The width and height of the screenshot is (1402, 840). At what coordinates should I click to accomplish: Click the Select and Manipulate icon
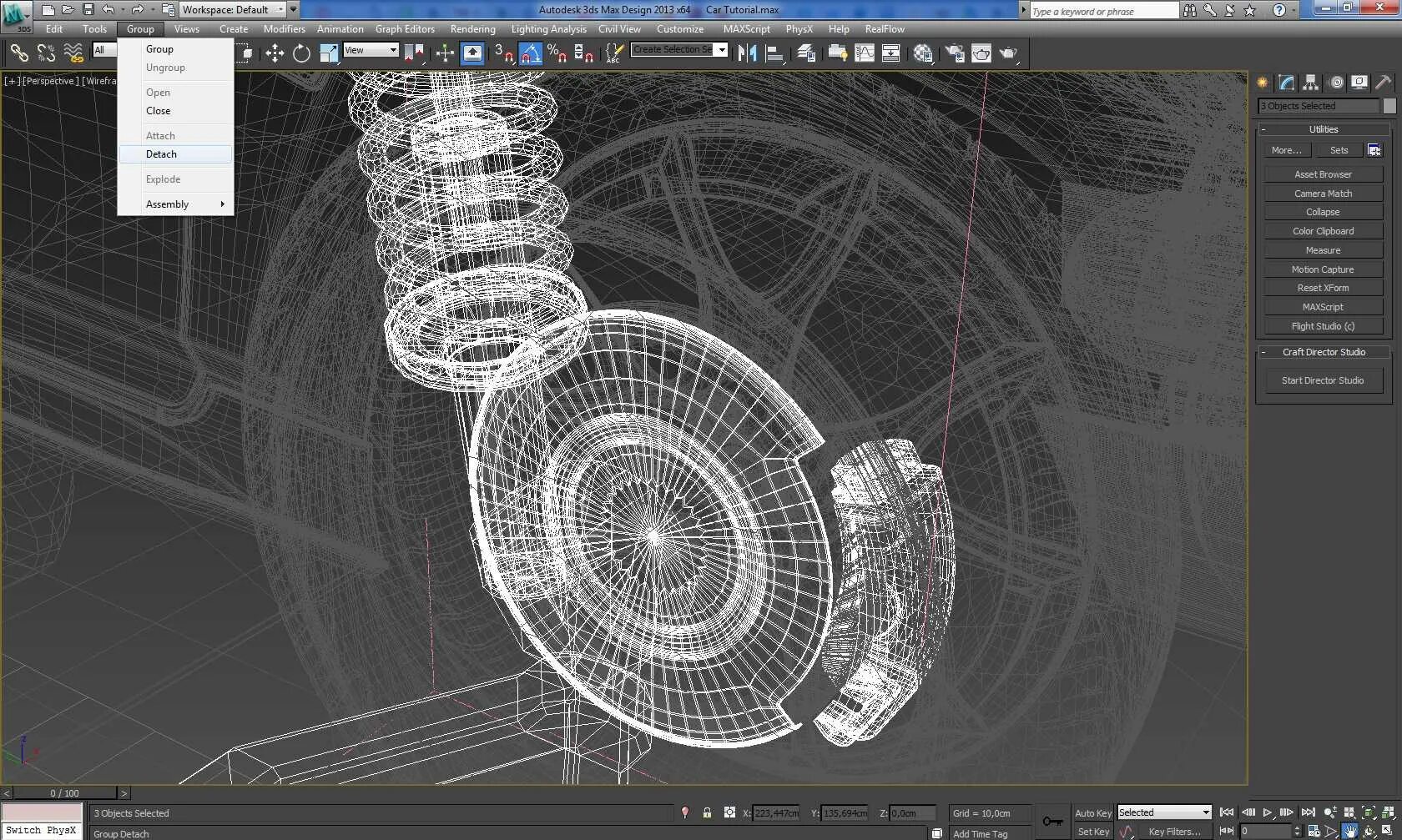click(444, 53)
